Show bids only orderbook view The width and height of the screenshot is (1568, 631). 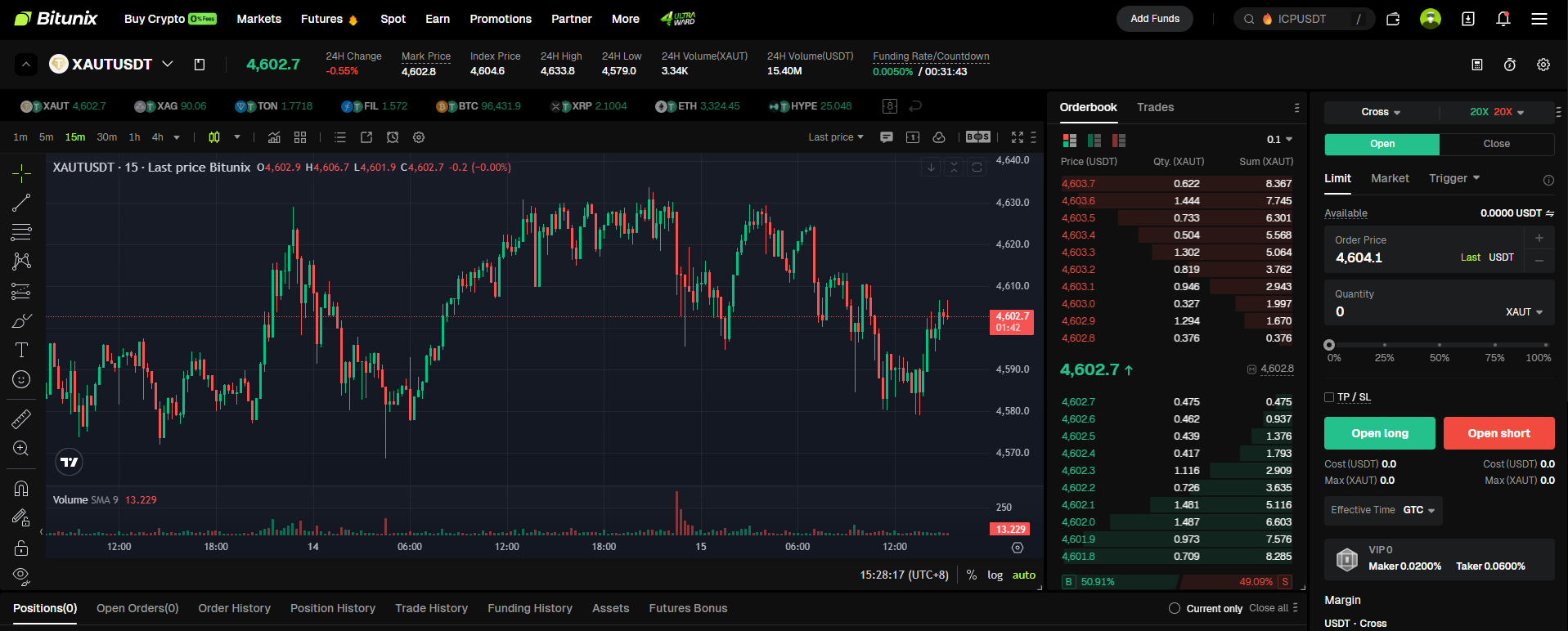point(1094,140)
